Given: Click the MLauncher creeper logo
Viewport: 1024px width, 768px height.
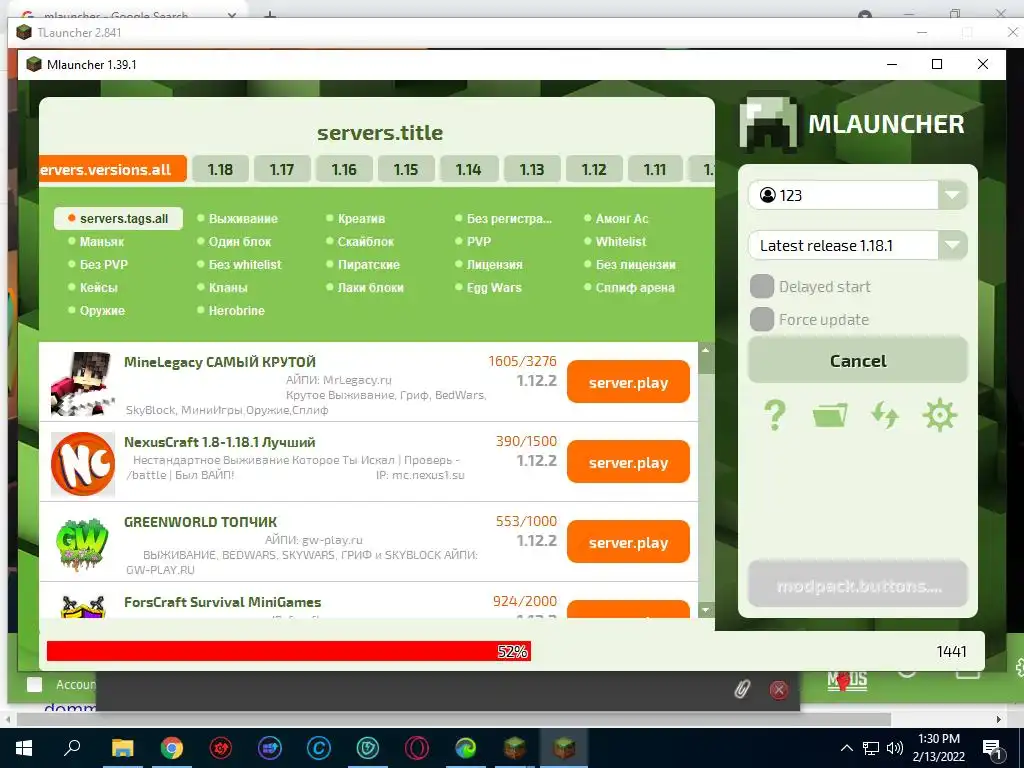Looking at the screenshot, I should click(x=768, y=123).
